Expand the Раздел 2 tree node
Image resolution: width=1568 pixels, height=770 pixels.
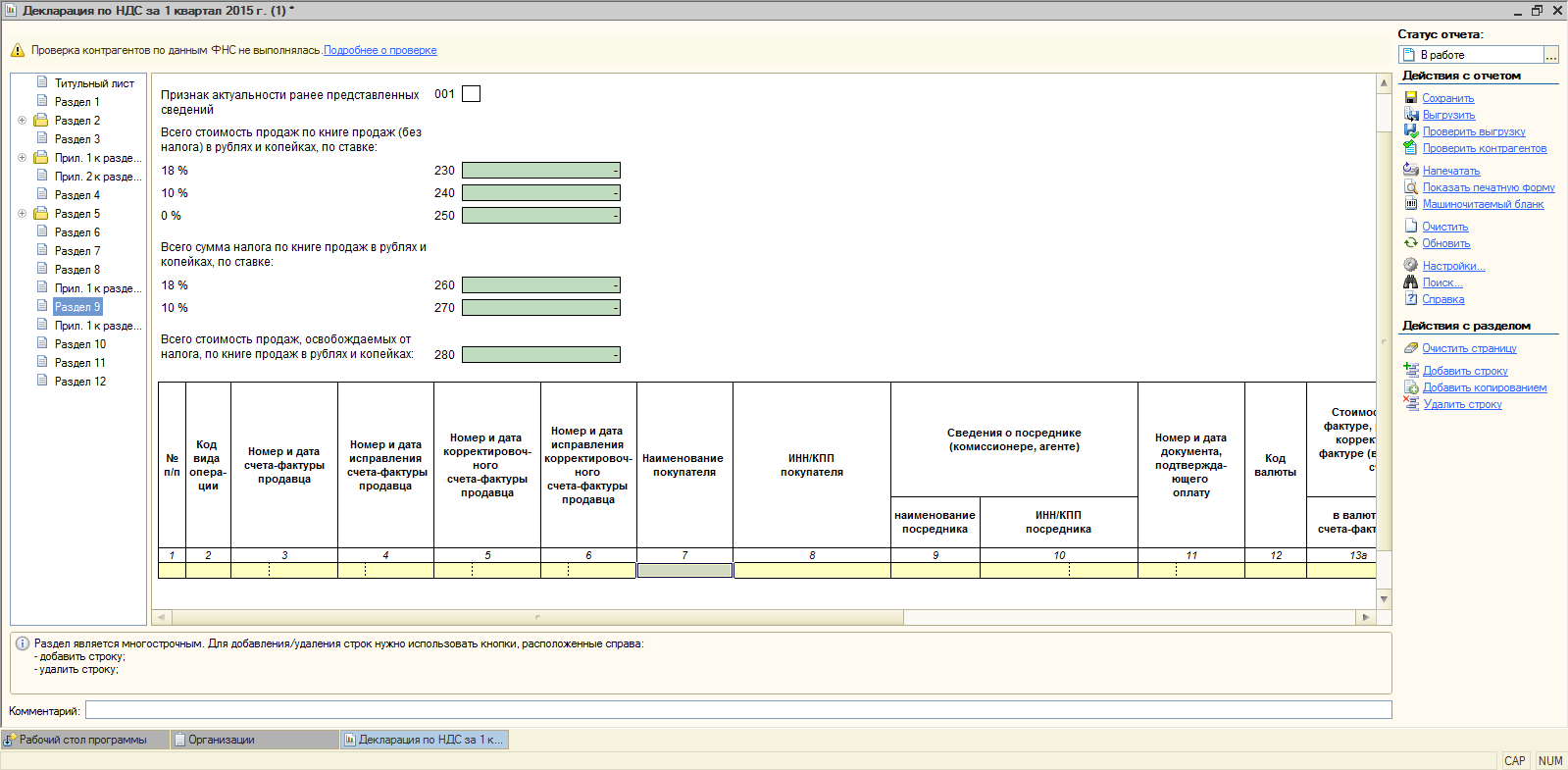click(x=22, y=121)
